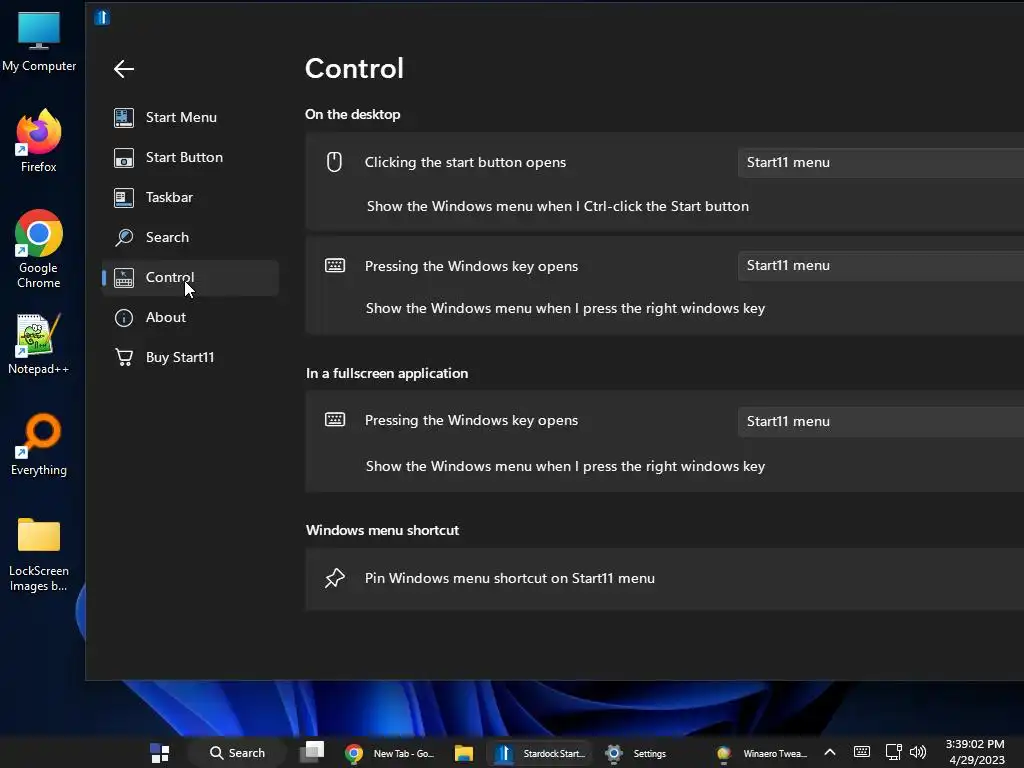1024x768 pixels.
Task: Click keyboard icon in On the desktop section
Action: pyautogui.click(x=335, y=265)
